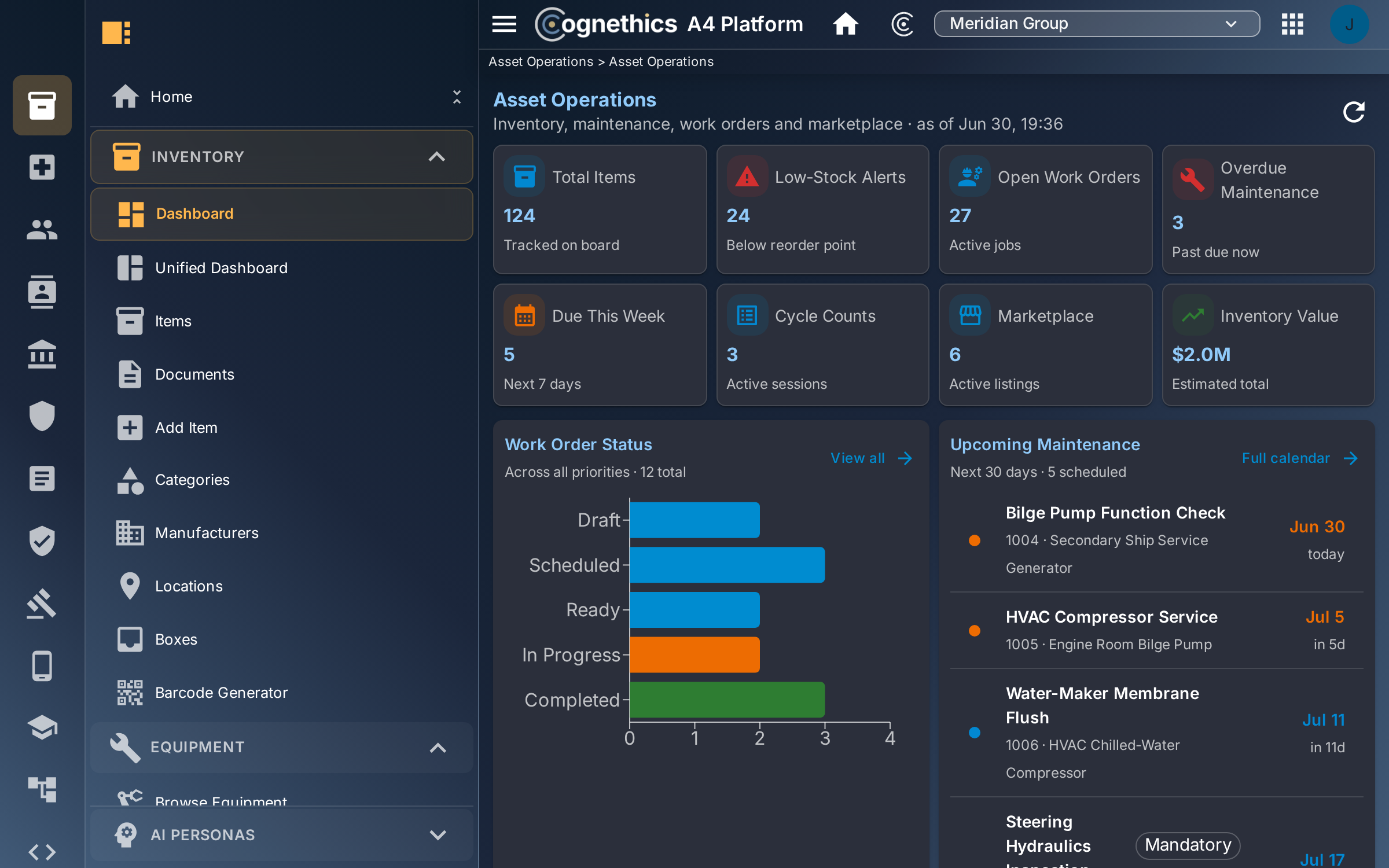Image resolution: width=1389 pixels, height=868 pixels.
Task: Open the mobile phone icon in rail
Action: pyautogui.click(x=42, y=665)
